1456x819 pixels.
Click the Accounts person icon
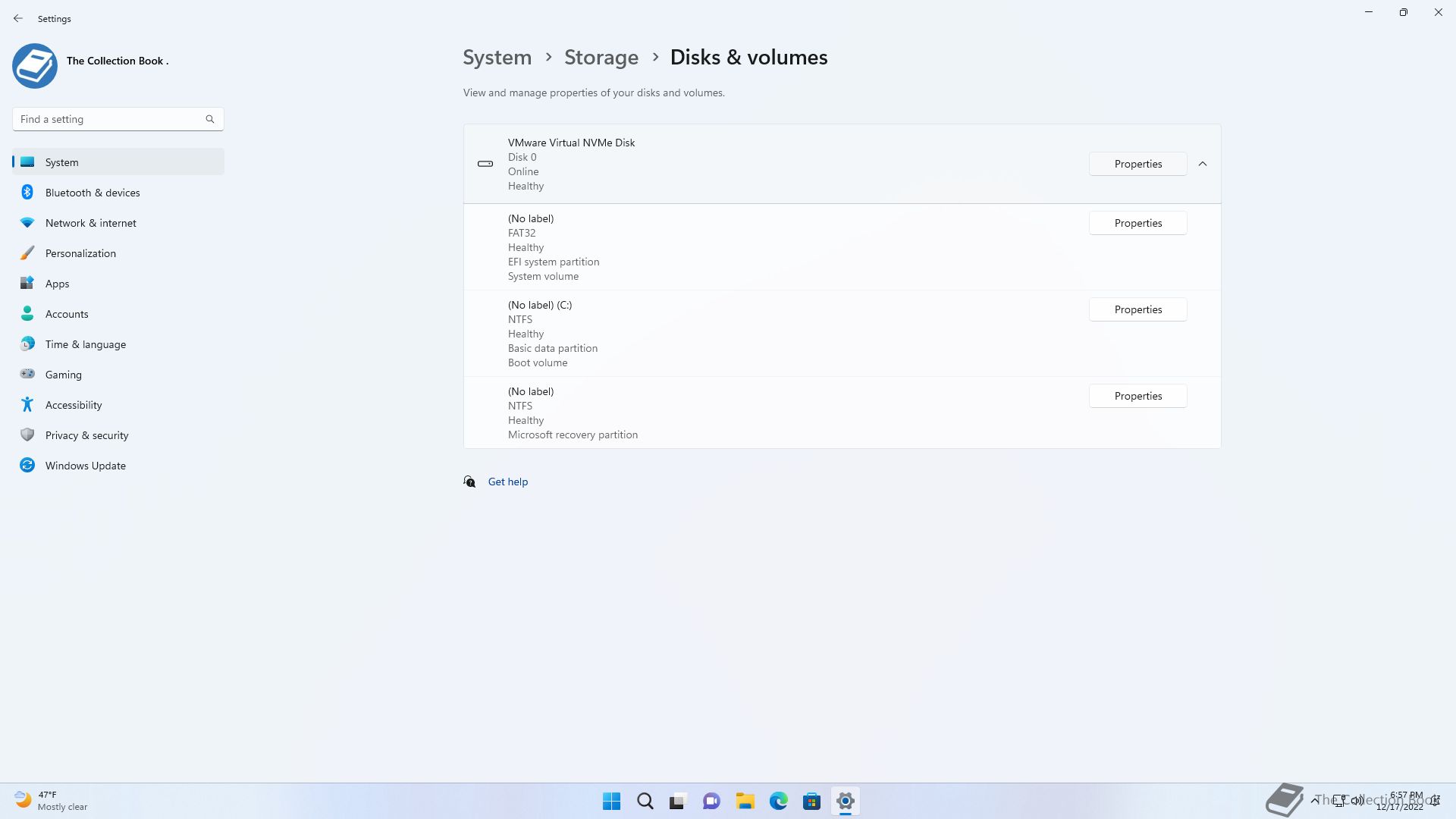pyautogui.click(x=27, y=313)
